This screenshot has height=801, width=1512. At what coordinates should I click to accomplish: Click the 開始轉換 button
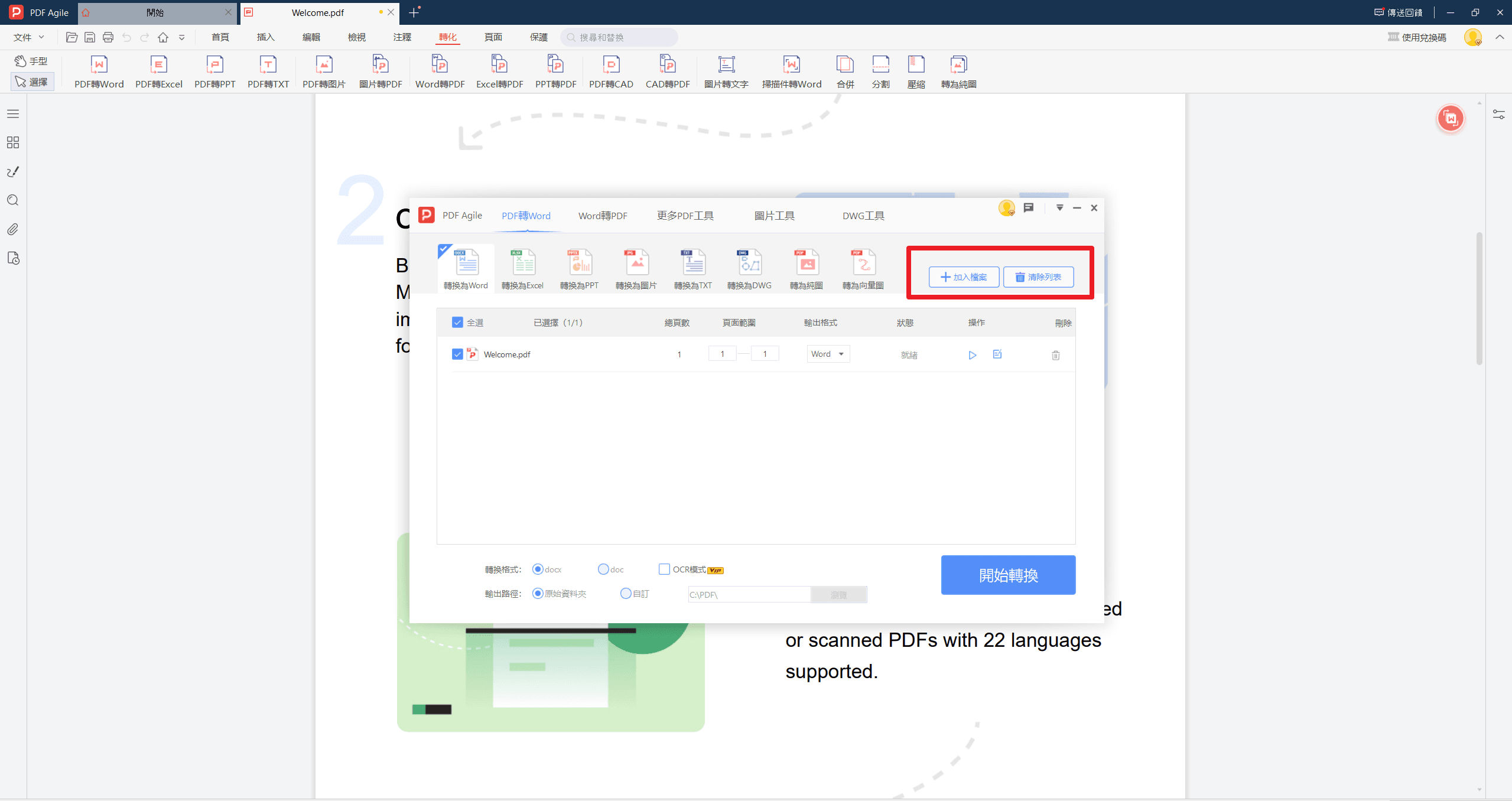click(1008, 575)
